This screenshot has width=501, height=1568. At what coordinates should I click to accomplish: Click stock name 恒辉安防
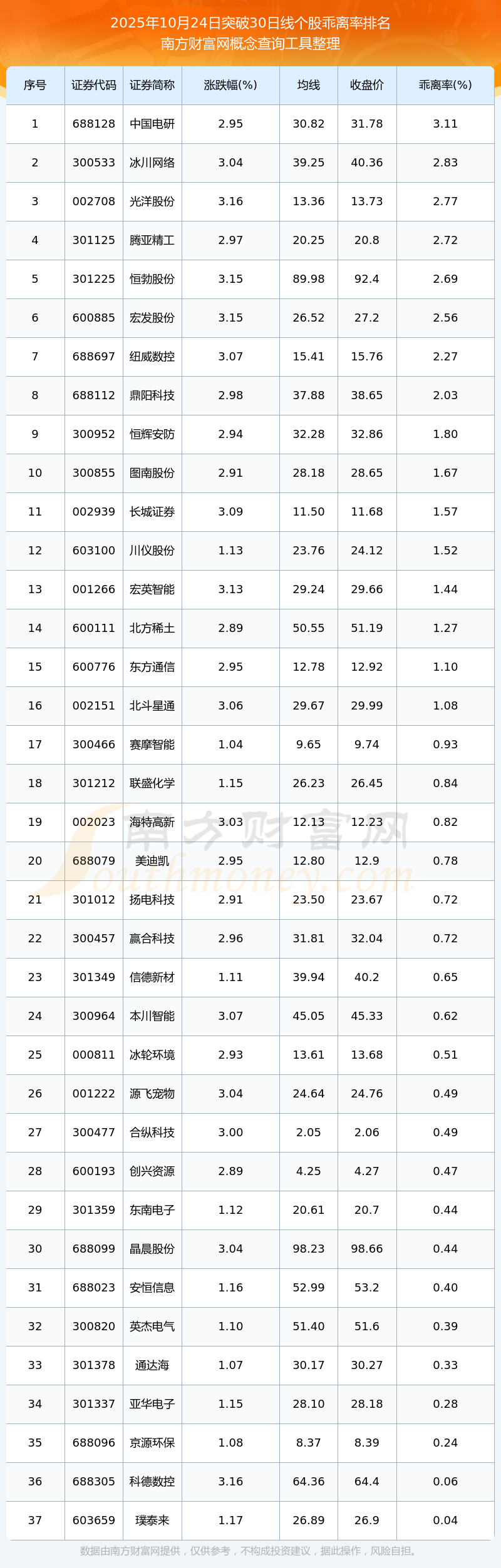coord(152,434)
